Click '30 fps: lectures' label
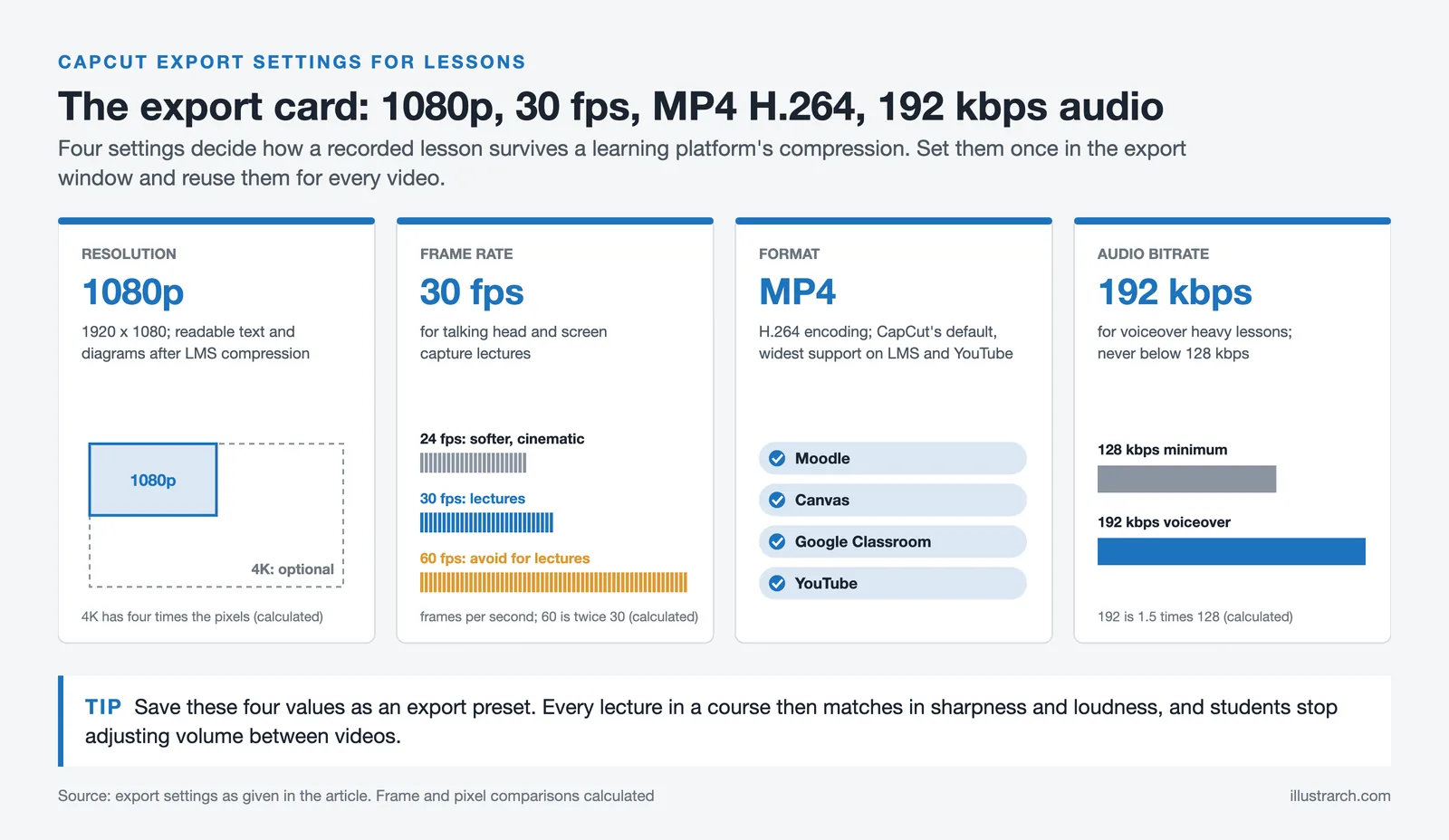The height and width of the screenshot is (840, 1449). point(473,499)
